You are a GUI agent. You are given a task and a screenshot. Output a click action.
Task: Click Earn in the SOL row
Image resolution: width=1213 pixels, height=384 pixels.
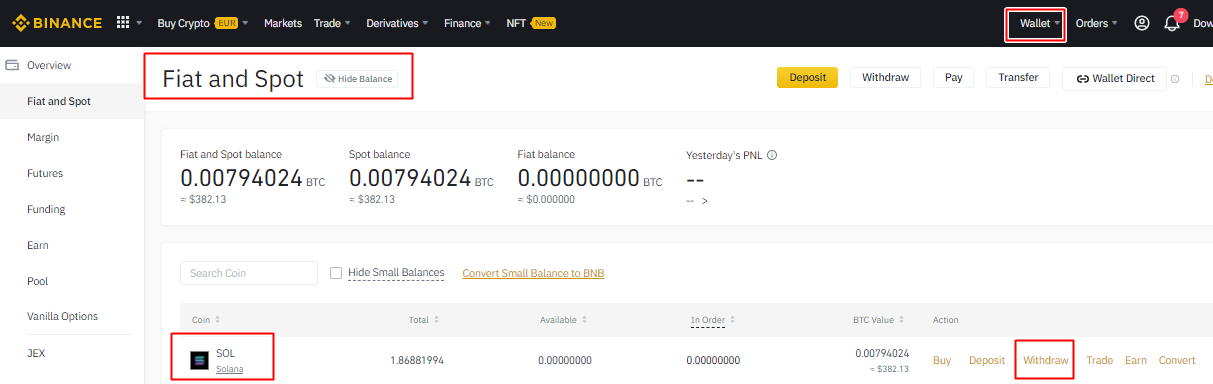1136,360
